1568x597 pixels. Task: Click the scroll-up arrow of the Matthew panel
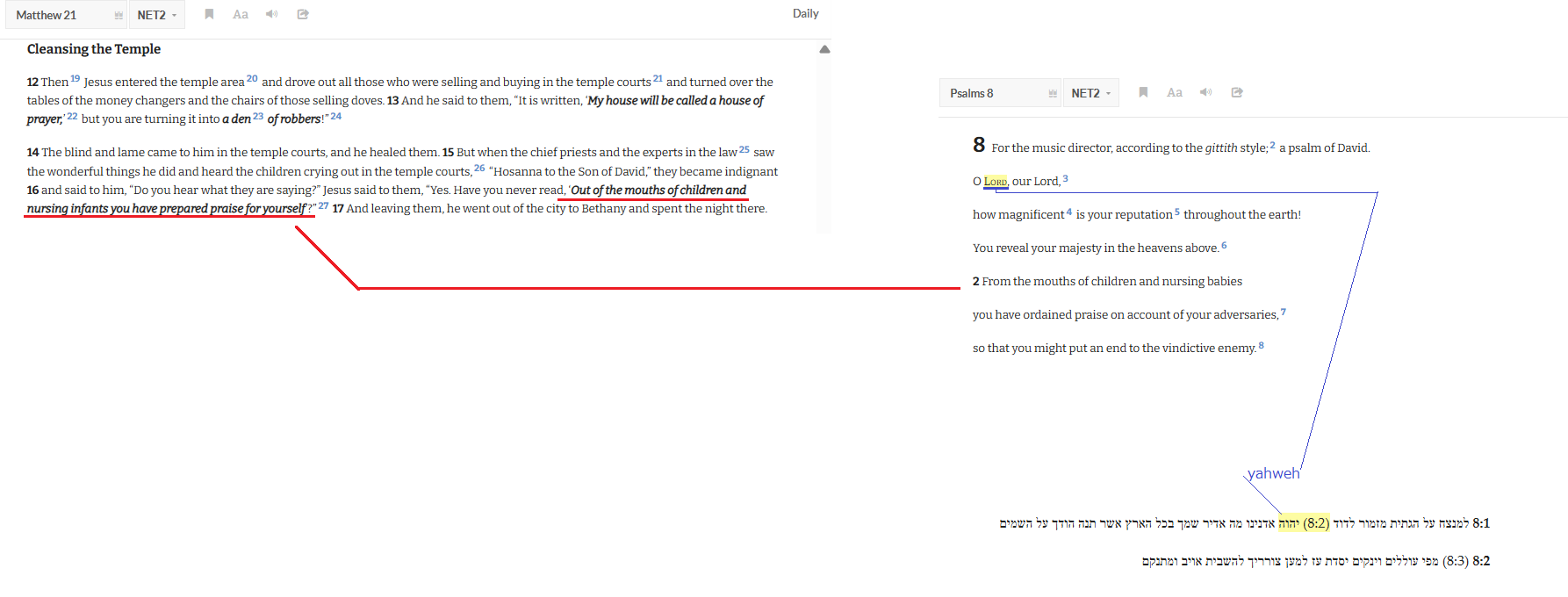824,49
